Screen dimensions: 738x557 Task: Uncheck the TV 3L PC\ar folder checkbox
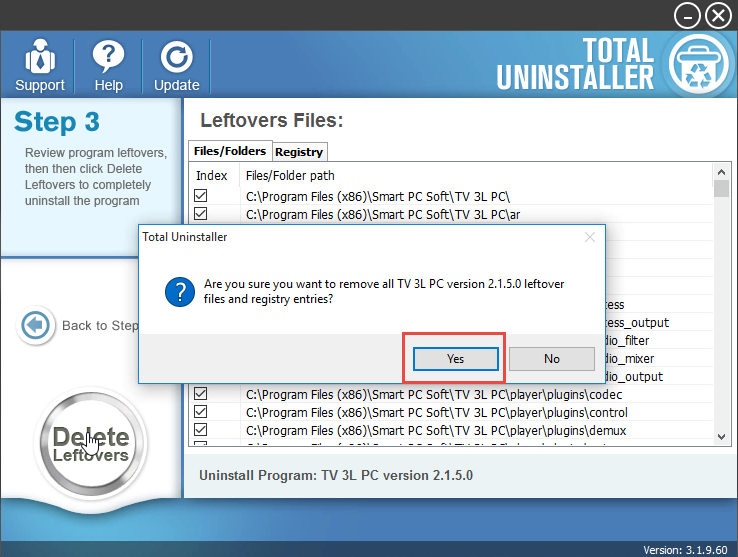[201, 213]
